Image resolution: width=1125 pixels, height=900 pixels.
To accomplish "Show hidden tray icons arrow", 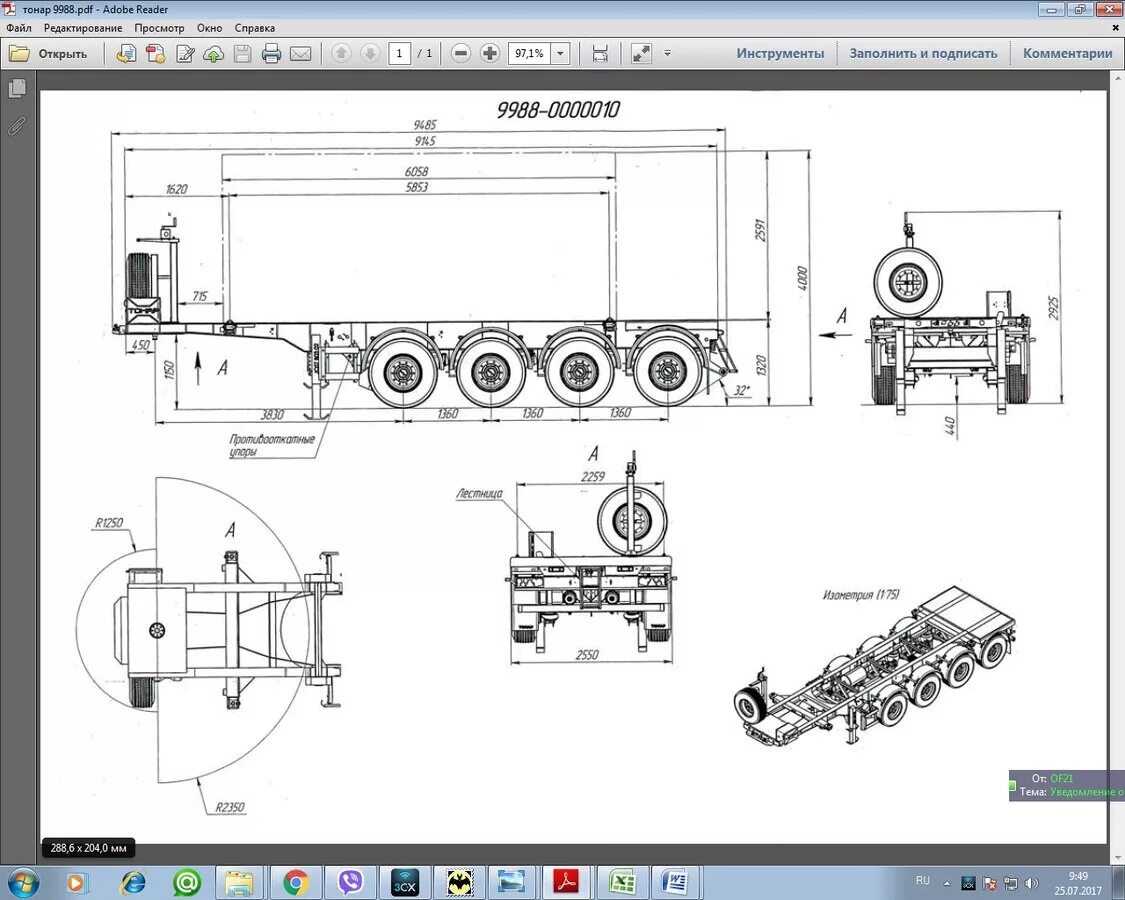I will click(946, 883).
